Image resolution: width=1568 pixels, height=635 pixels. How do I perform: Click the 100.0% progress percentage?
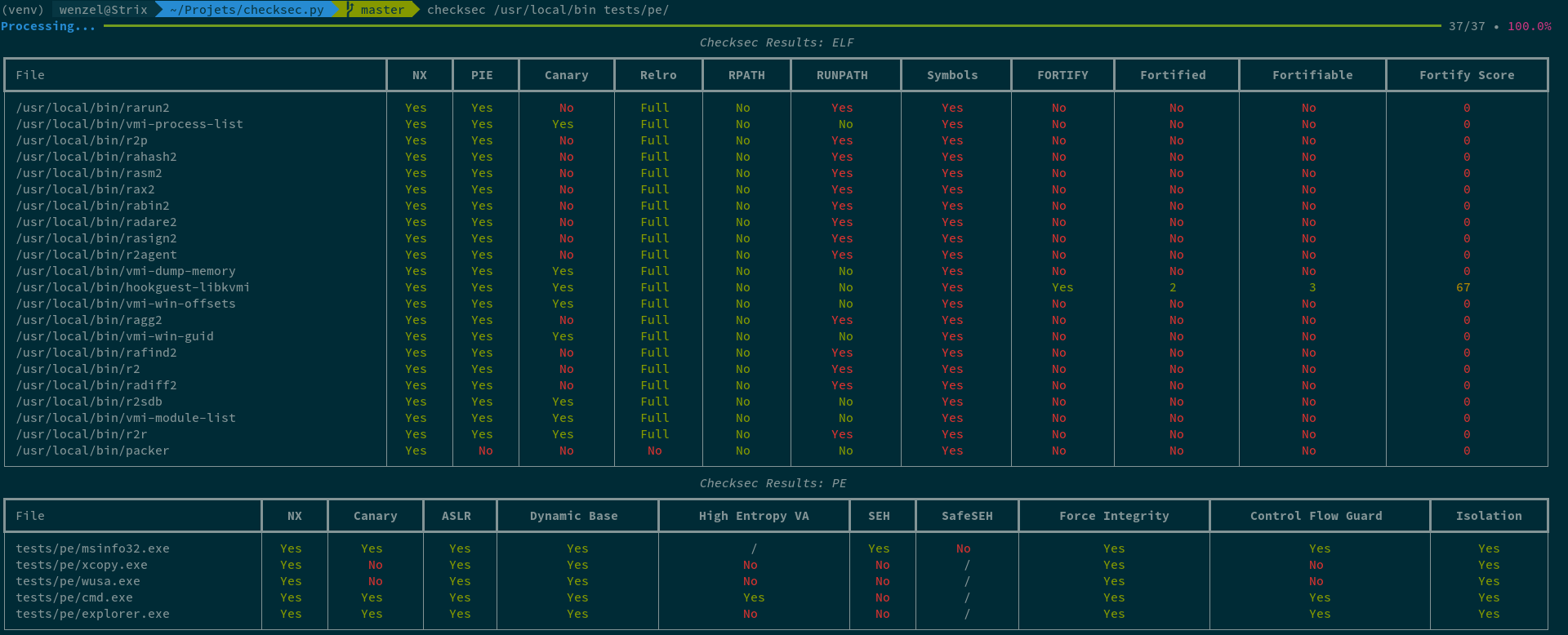[x=1529, y=26]
